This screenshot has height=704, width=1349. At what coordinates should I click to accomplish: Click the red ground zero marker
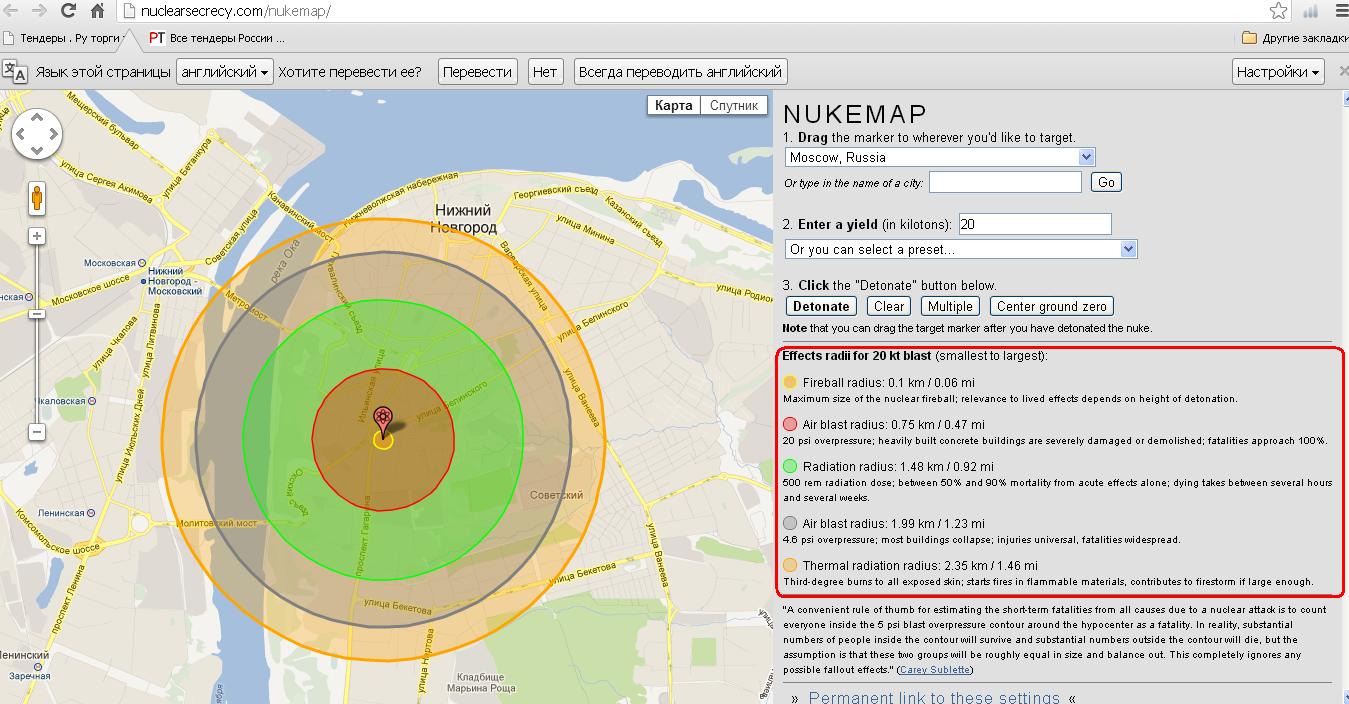pyautogui.click(x=382, y=421)
